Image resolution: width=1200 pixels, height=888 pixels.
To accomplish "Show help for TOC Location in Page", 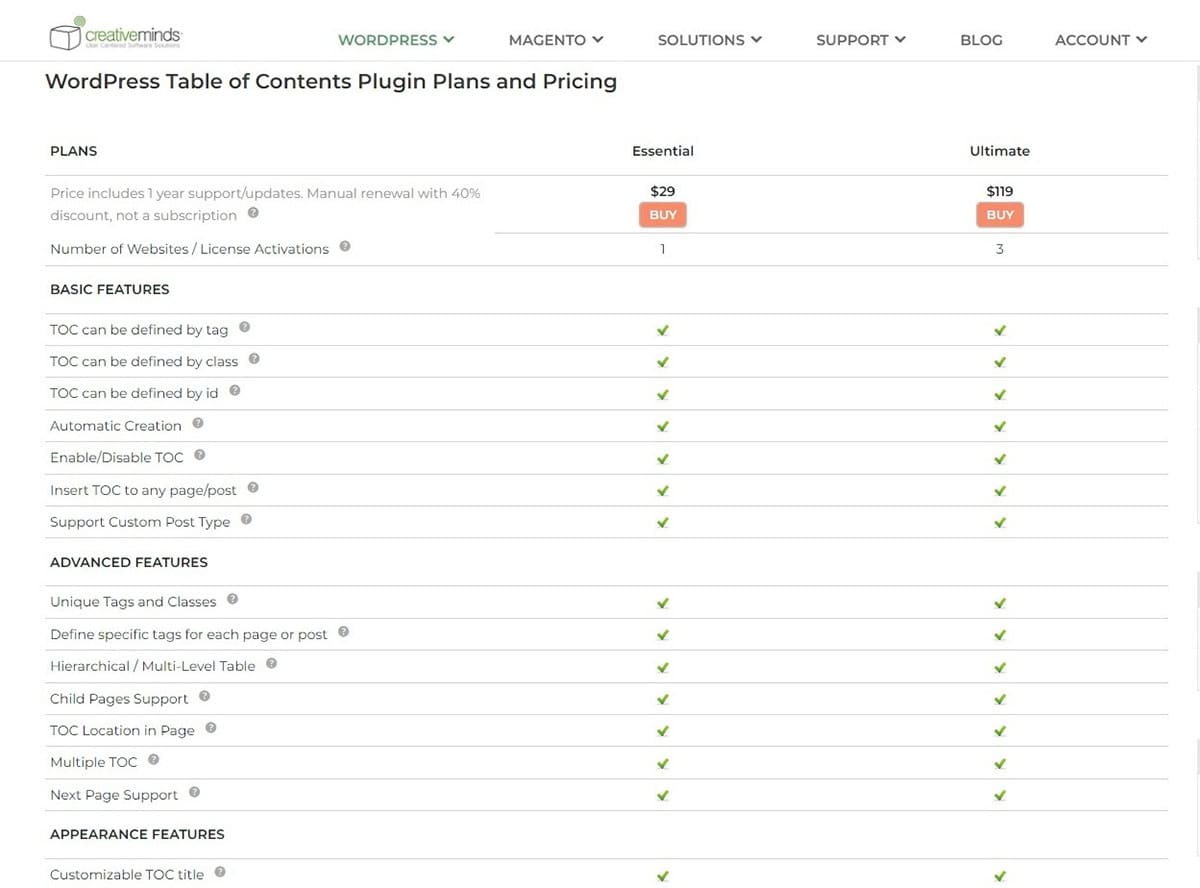I will click(x=211, y=728).
